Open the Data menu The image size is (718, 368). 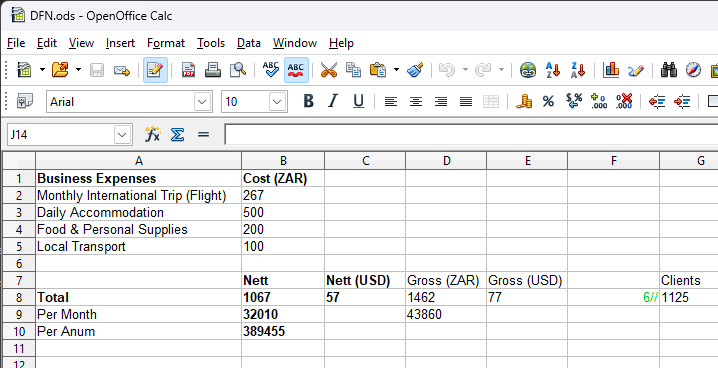tap(249, 43)
